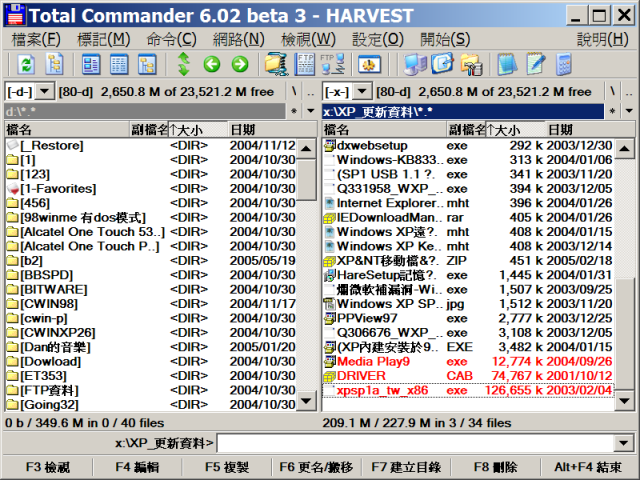Sort right panel by 檔名 column

coord(385,130)
